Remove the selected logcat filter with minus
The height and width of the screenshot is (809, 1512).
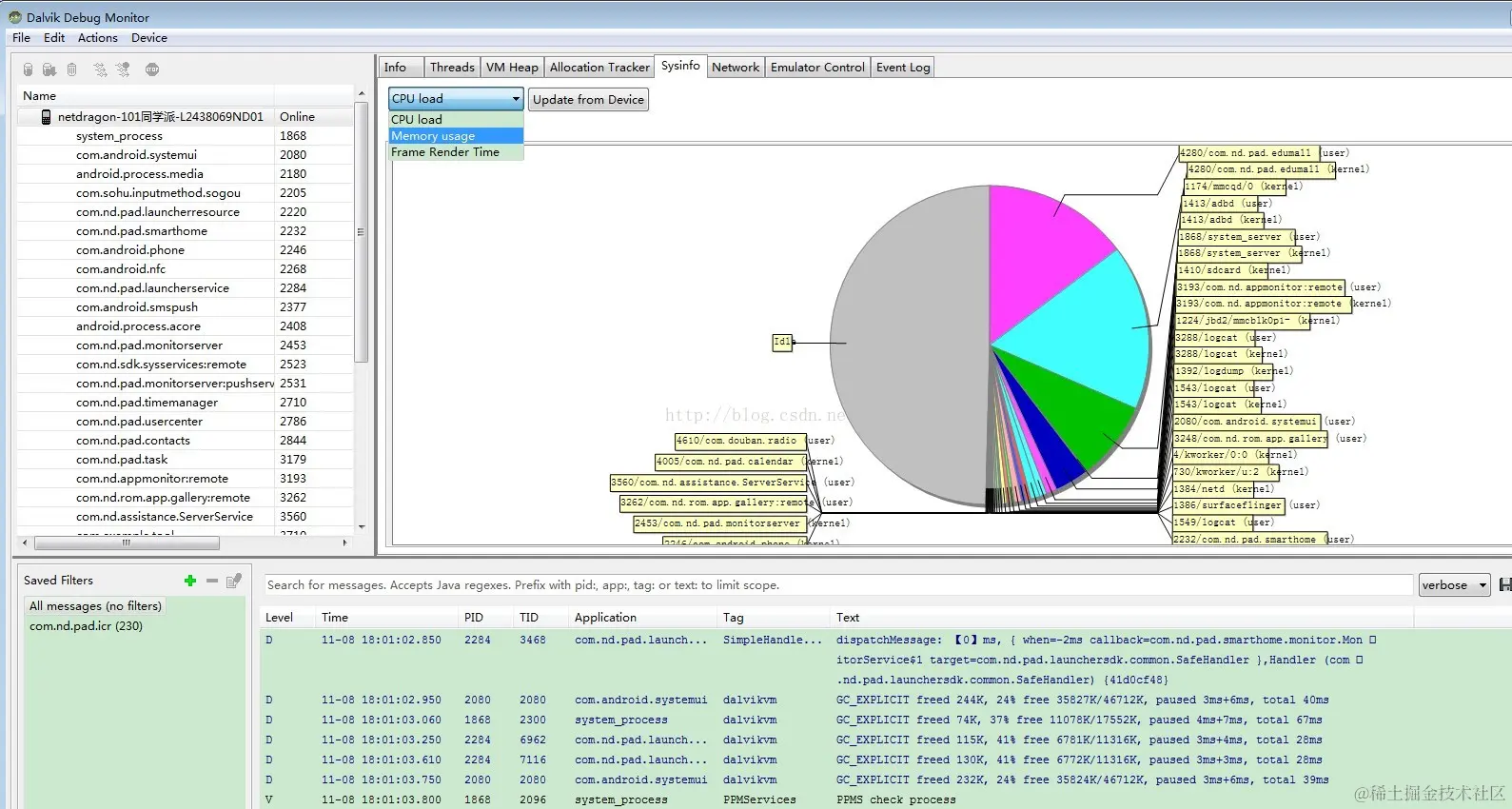point(212,581)
